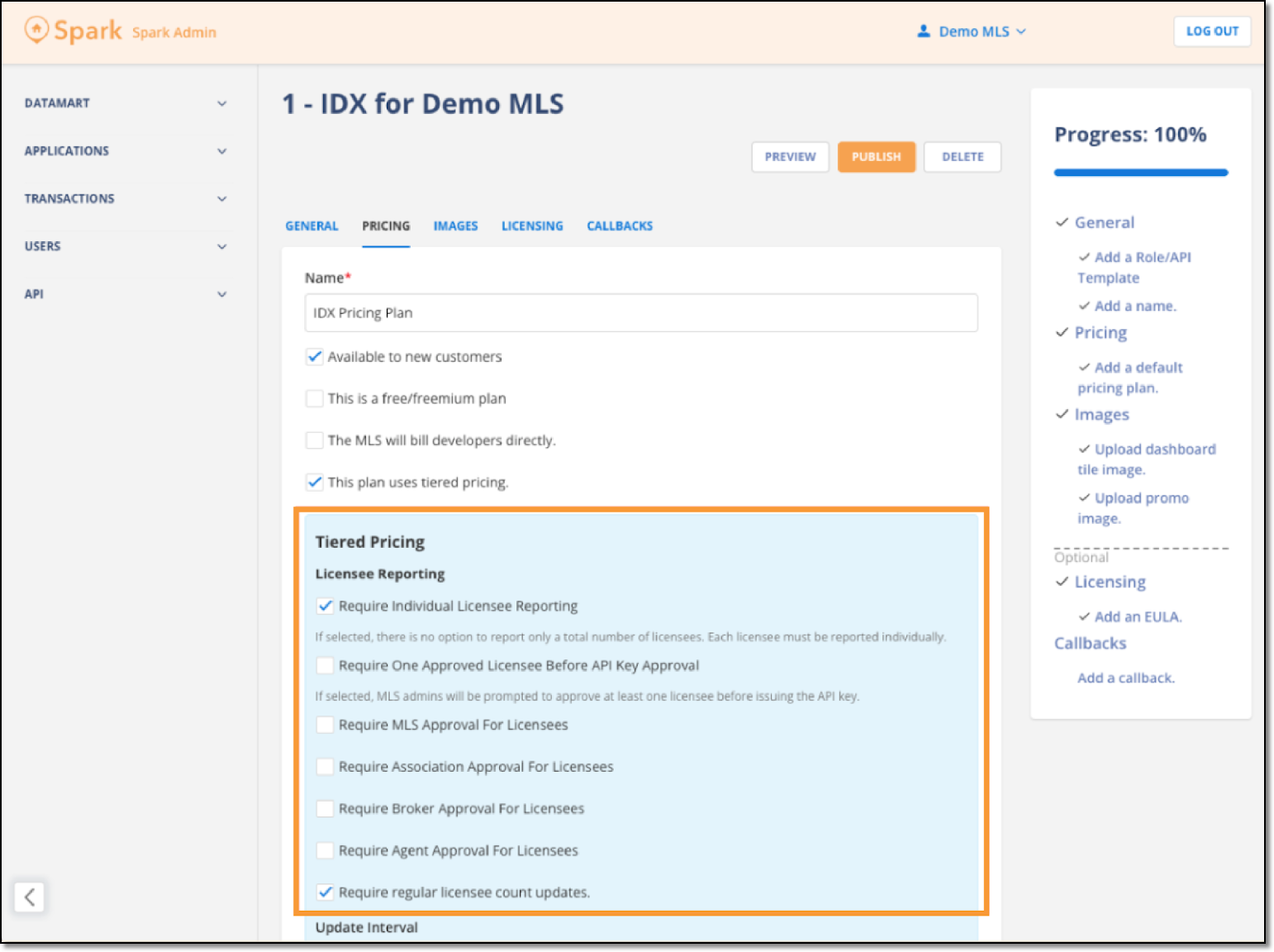This screenshot has width=1274, height=952.
Task: Select the PRICING tab
Action: pyautogui.click(x=386, y=226)
